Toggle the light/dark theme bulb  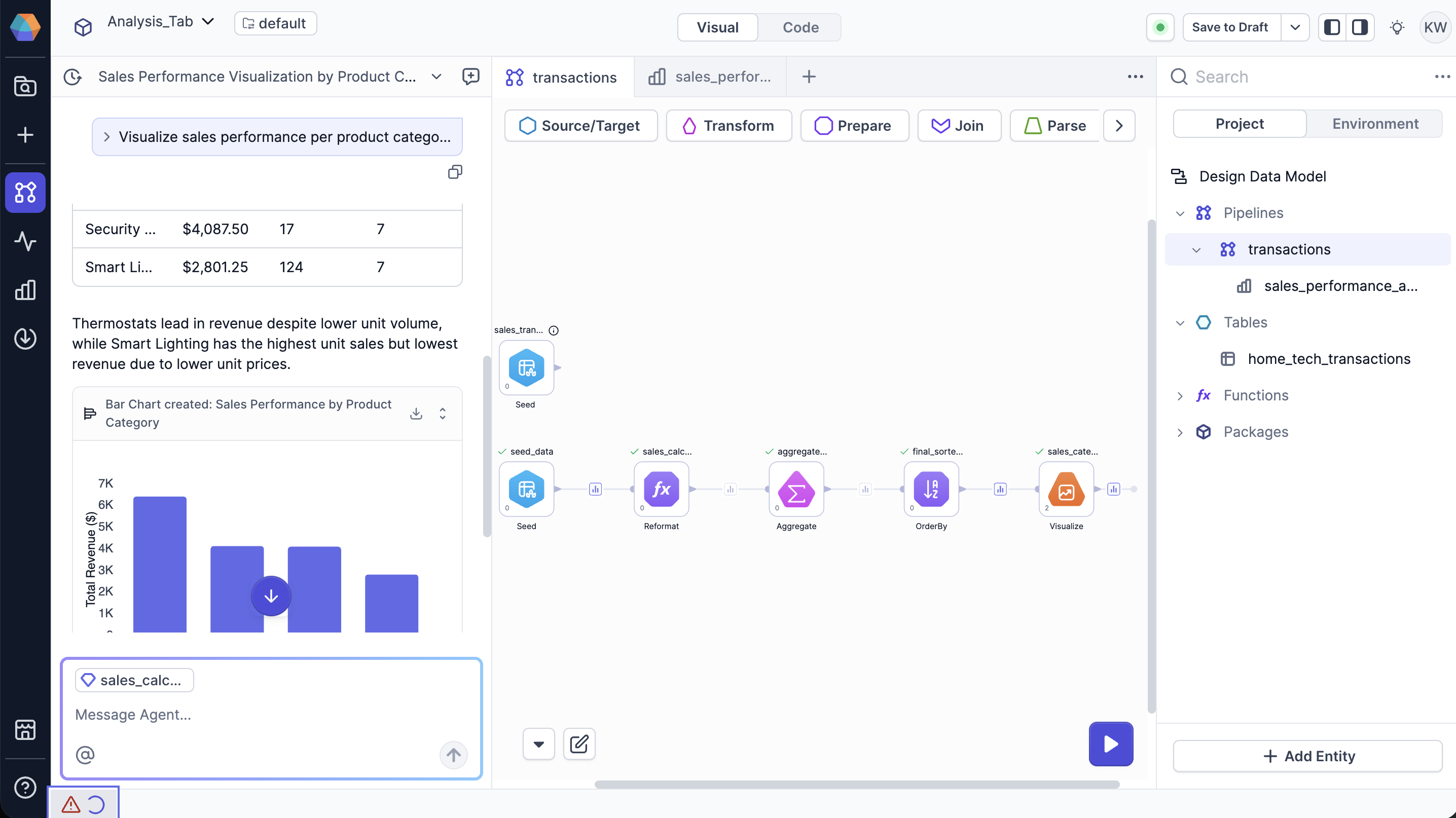(x=1397, y=27)
